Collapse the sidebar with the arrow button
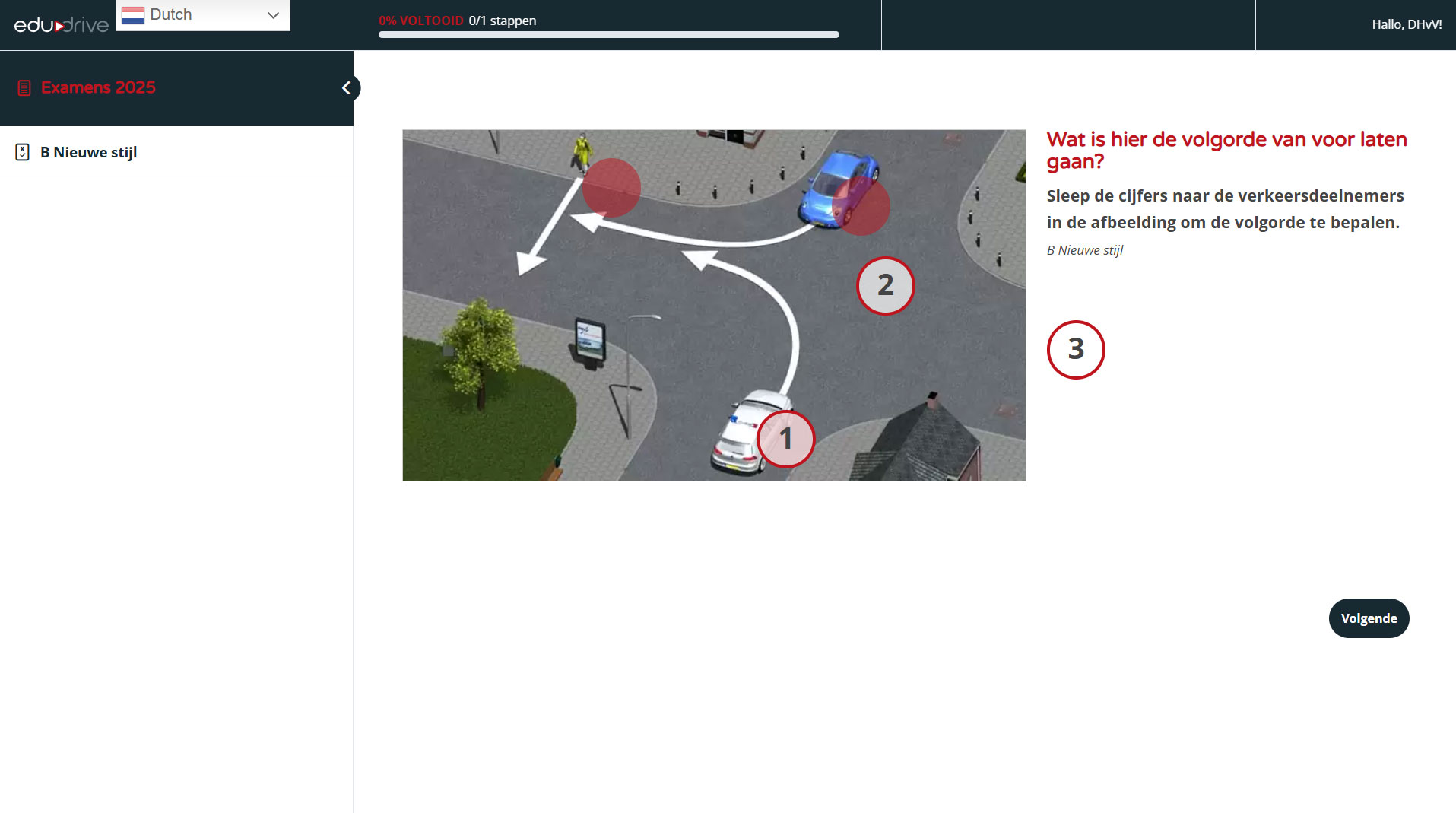Image resolution: width=1456 pixels, height=813 pixels. click(347, 88)
